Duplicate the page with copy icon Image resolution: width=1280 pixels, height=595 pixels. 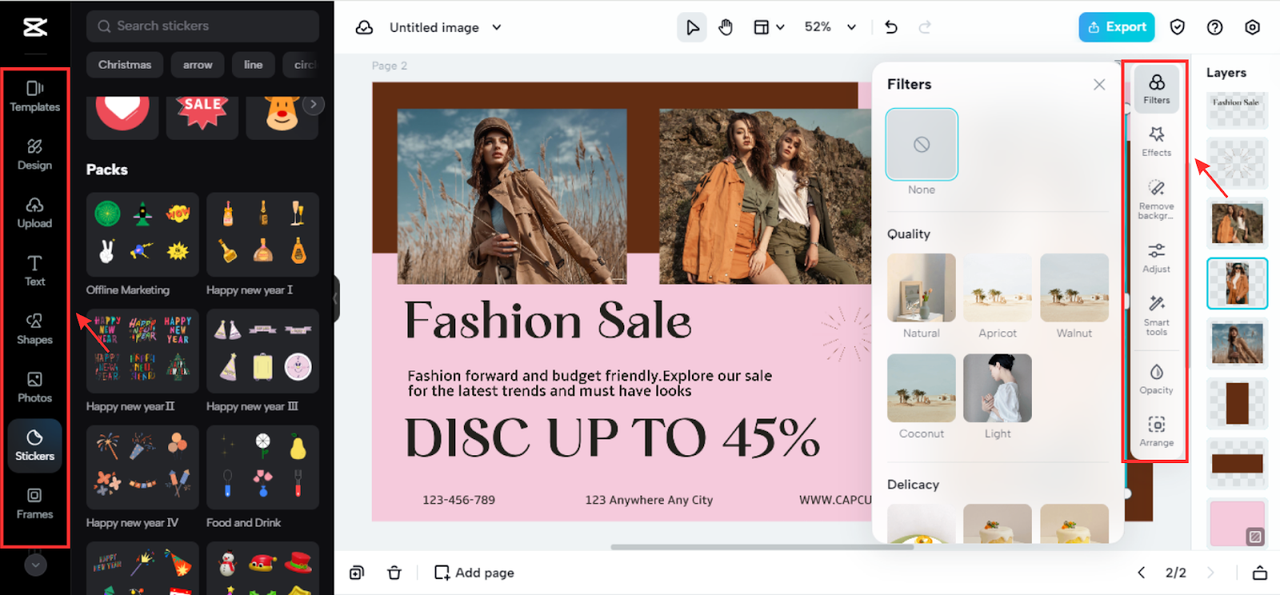coord(357,573)
